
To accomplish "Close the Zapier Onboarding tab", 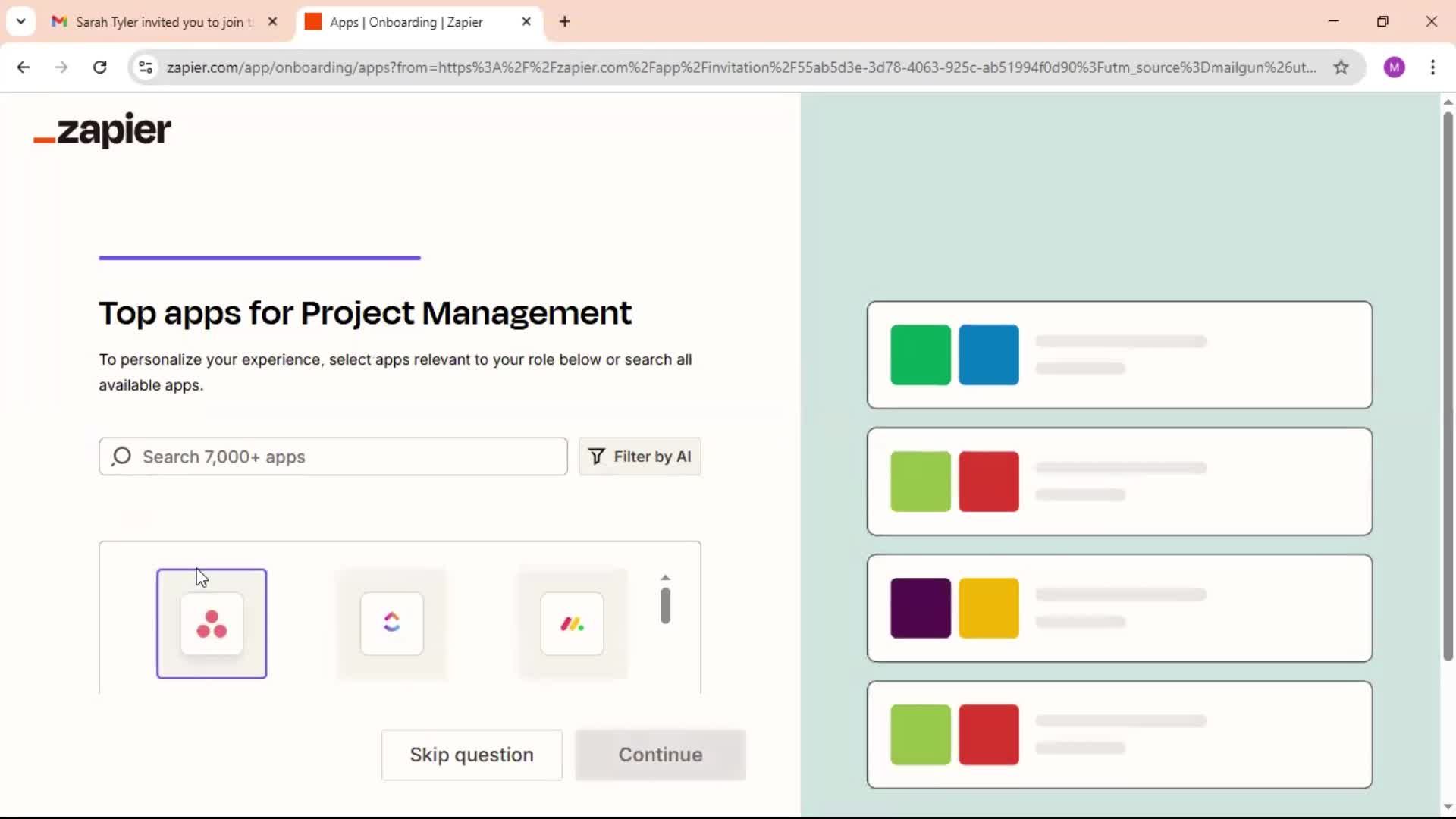I will point(526,21).
